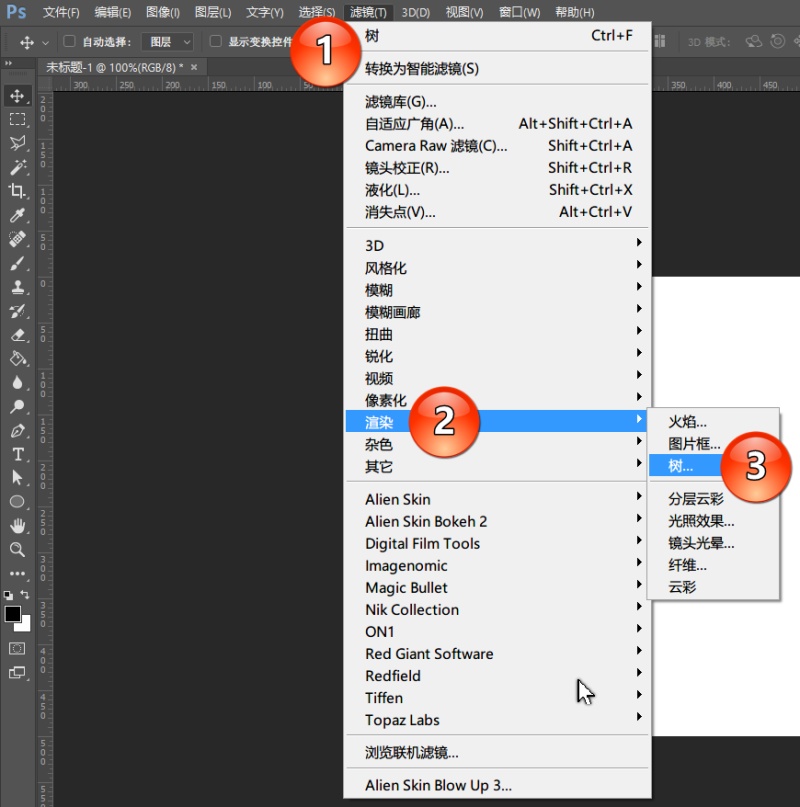Choose Alien Skin Blow Up 3...
The width and height of the screenshot is (800, 807).
497,785
